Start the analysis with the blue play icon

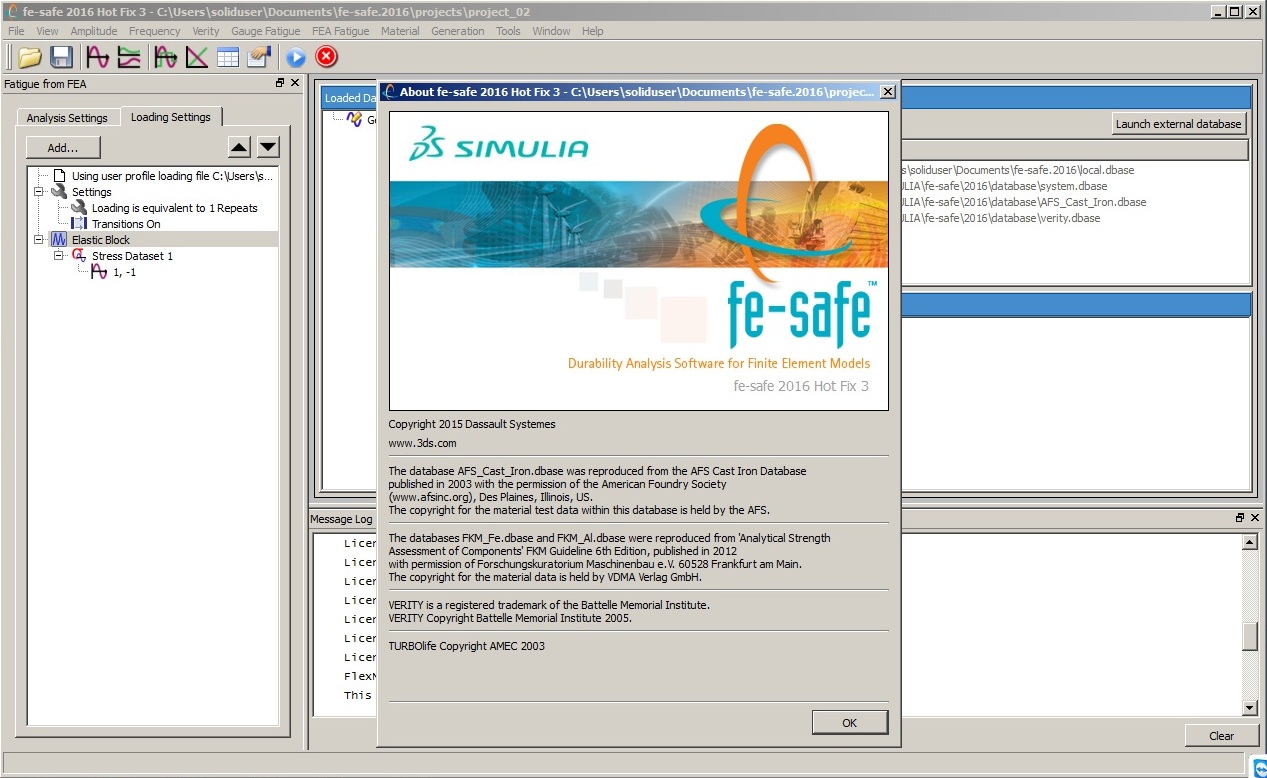click(x=296, y=57)
